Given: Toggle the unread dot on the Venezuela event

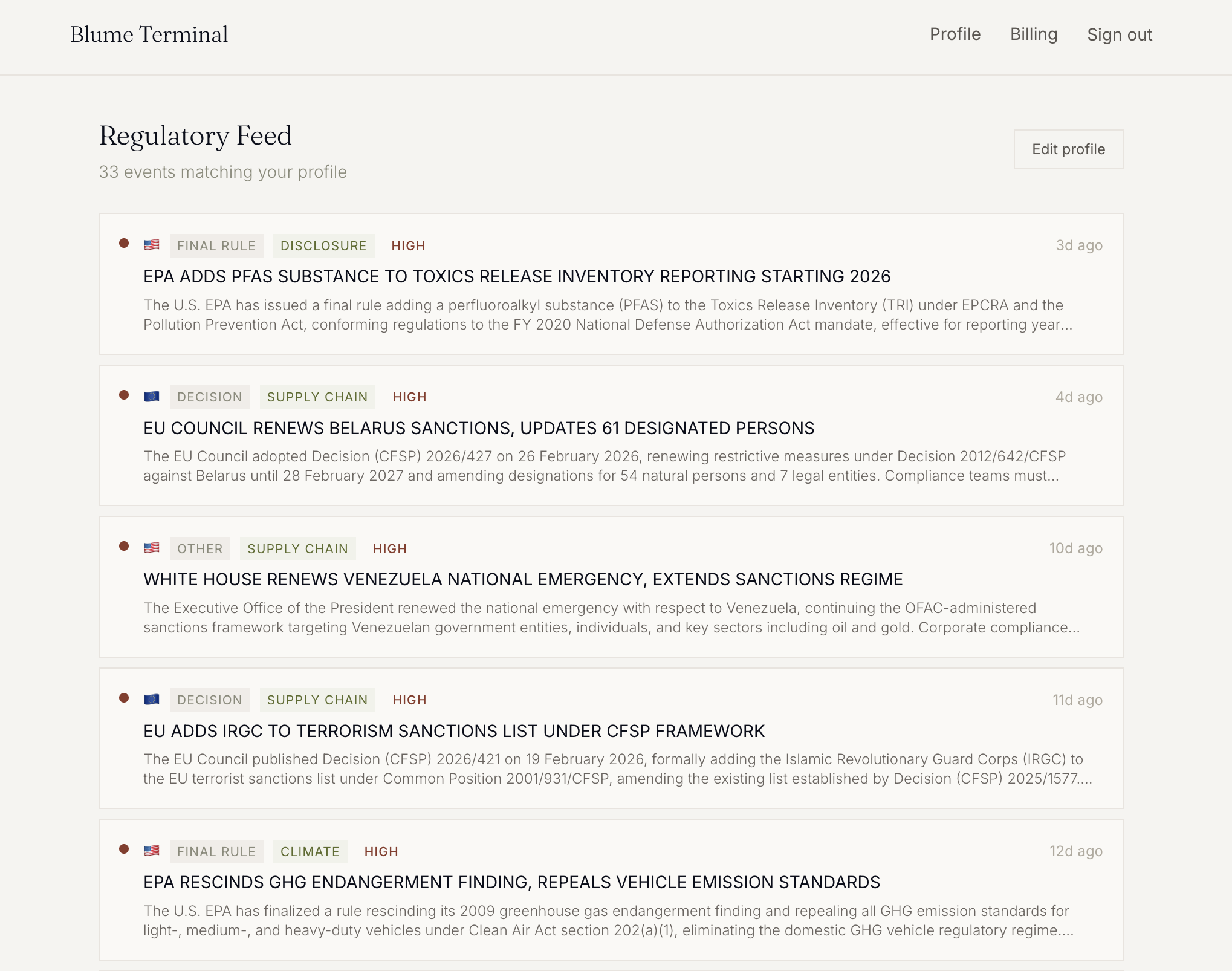Looking at the screenshot, I should pyautogui.click(x=124, y=546).
